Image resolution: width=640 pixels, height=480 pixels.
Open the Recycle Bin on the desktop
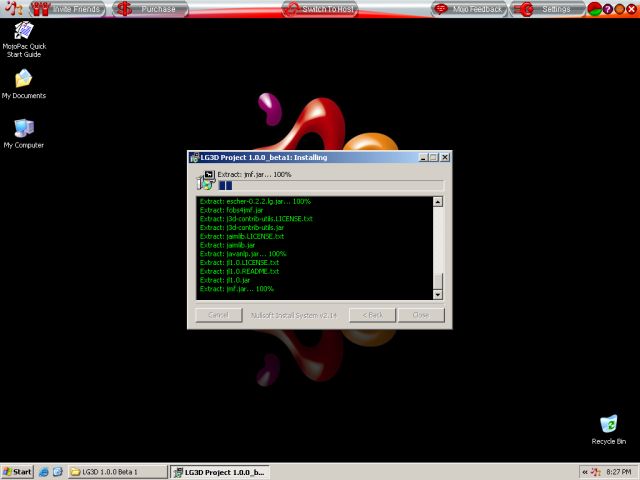click(608, 424)
